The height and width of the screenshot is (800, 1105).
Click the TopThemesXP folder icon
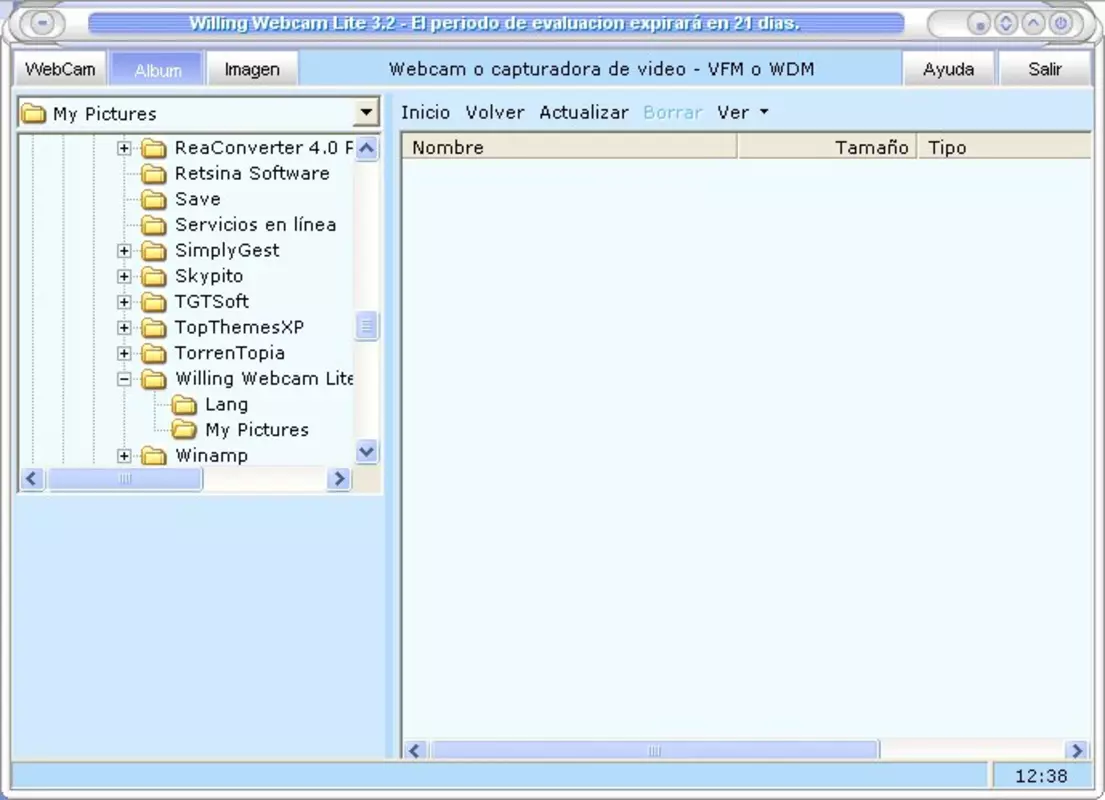(x=154, y=328)
